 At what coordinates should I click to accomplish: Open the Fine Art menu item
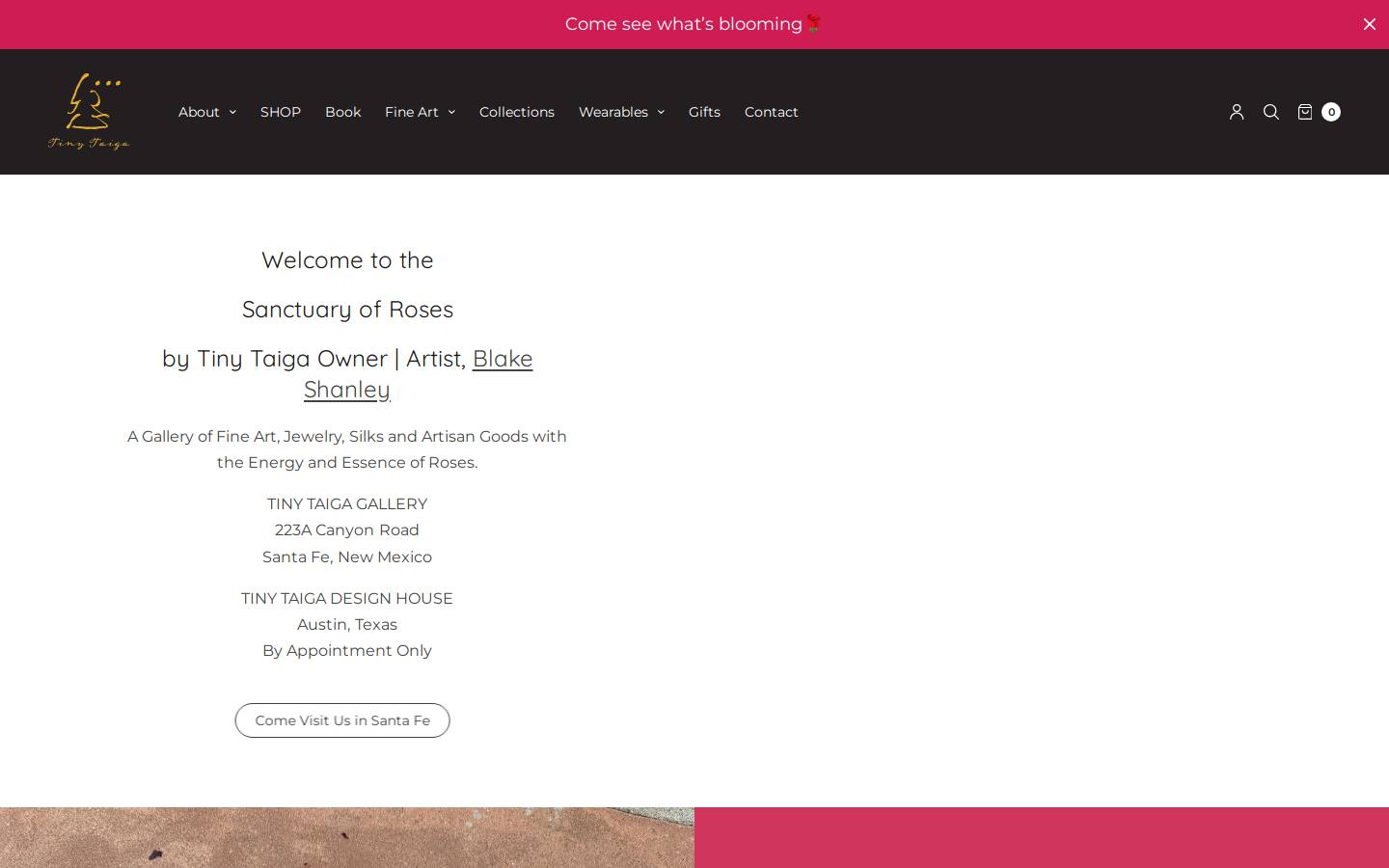tap(412, 112)
